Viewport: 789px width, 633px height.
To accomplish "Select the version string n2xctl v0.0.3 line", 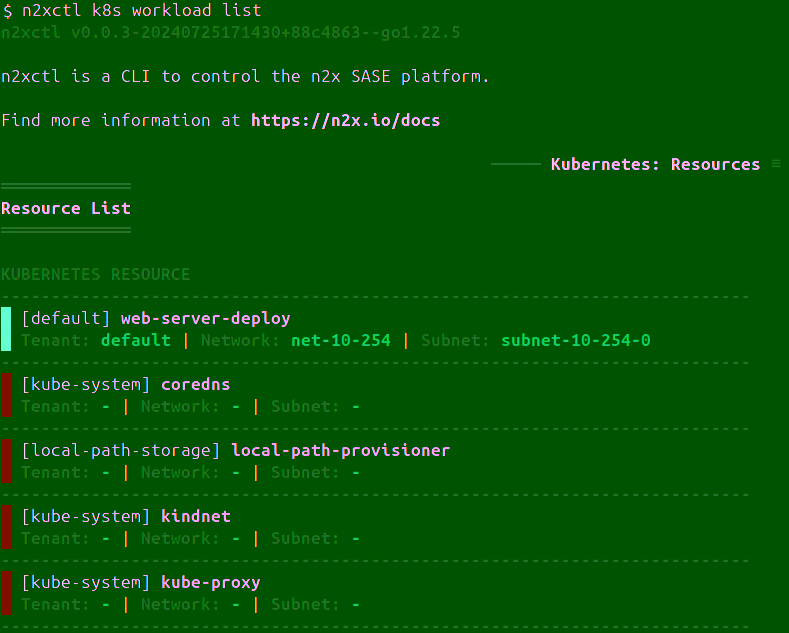I will [230, 33].
